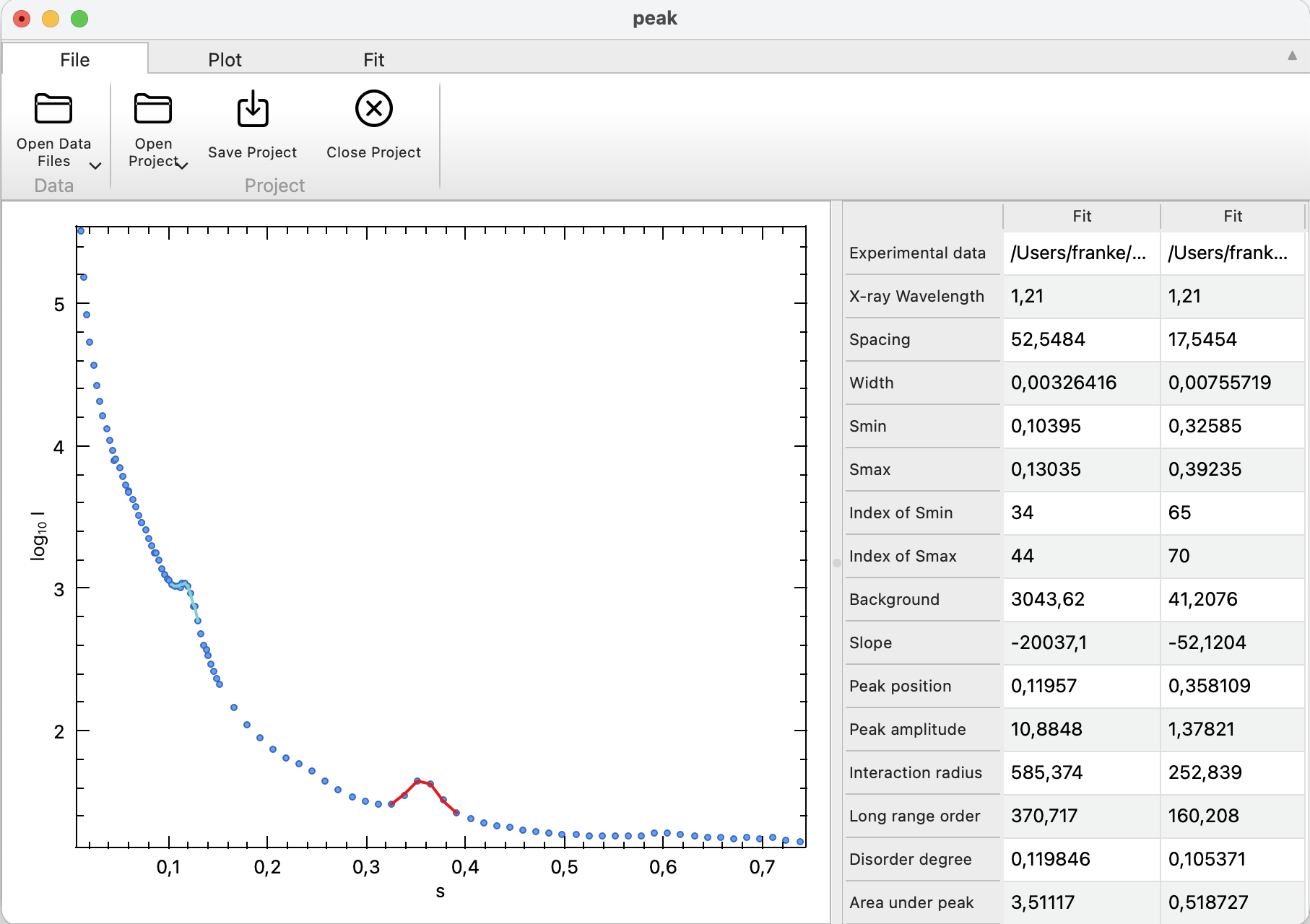
Task: Switch to the Fit tab
Action: click(373, 60)
